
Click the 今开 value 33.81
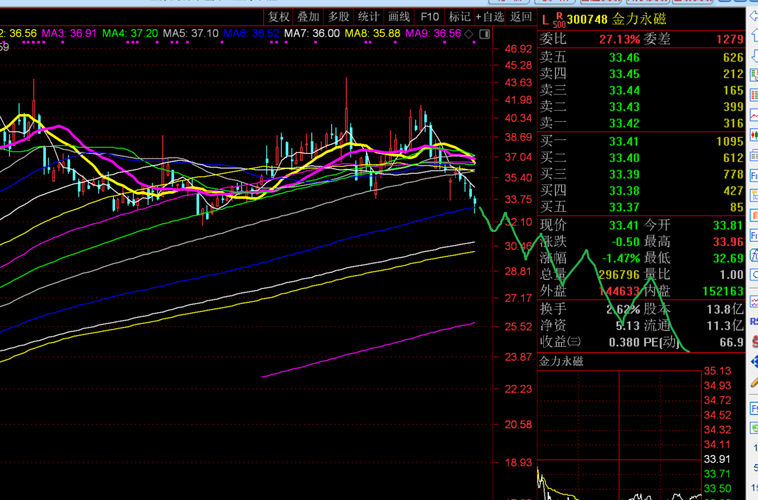(x=729, y=225)
